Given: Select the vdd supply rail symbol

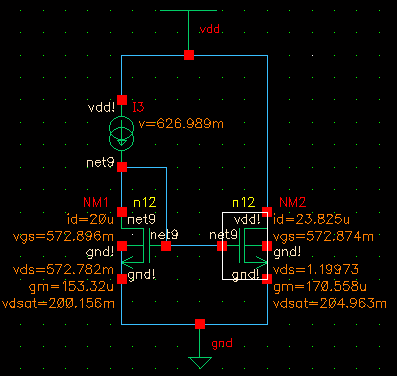Looking at the screenshot, I should click(x=189, y=11).
